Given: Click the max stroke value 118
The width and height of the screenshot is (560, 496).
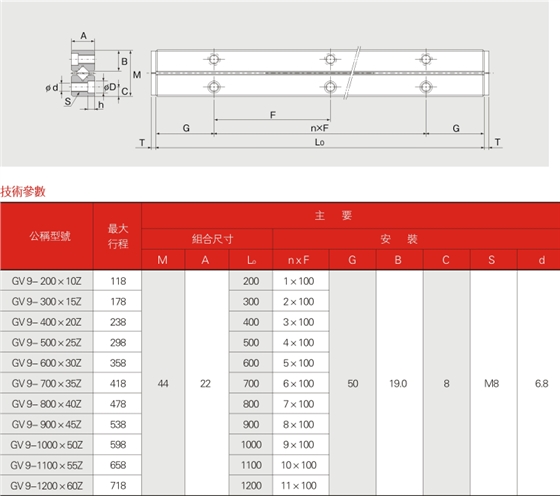Looking at the screenshot, I should pyautogui.click(x=118, y=281).
